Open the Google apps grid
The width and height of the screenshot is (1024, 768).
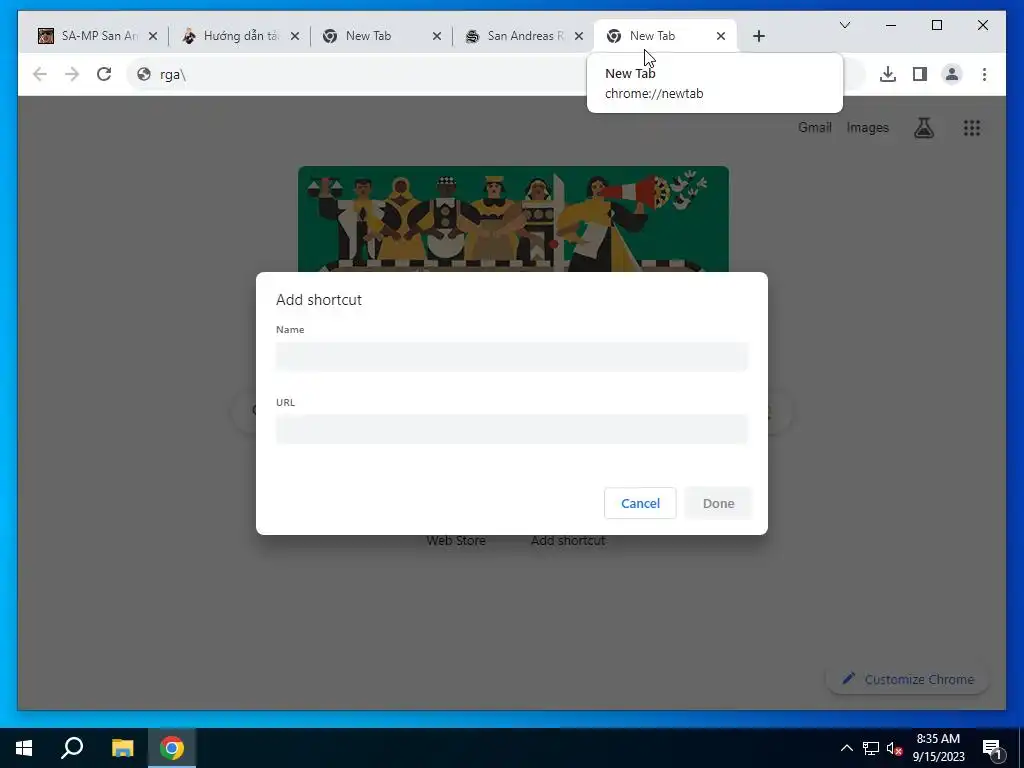[972, 128]
